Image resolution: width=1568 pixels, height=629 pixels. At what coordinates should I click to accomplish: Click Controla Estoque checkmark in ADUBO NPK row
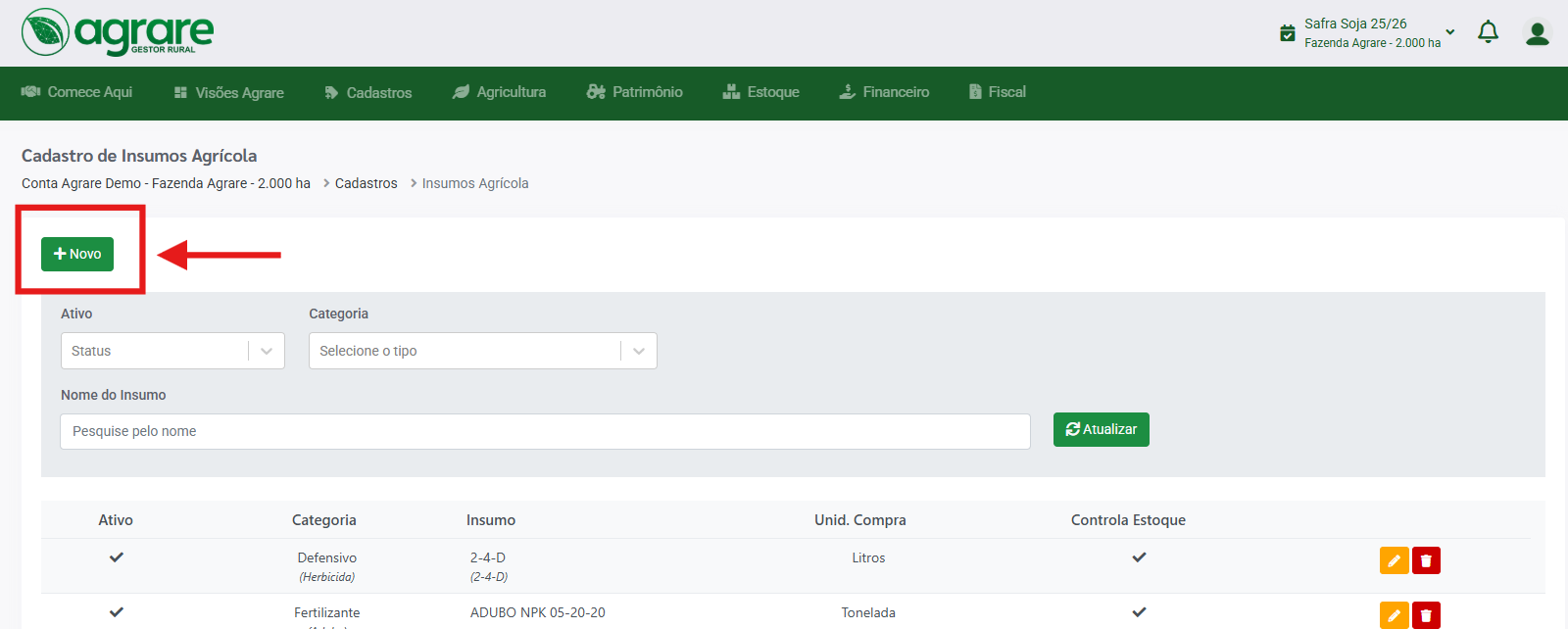[1139, 611]
